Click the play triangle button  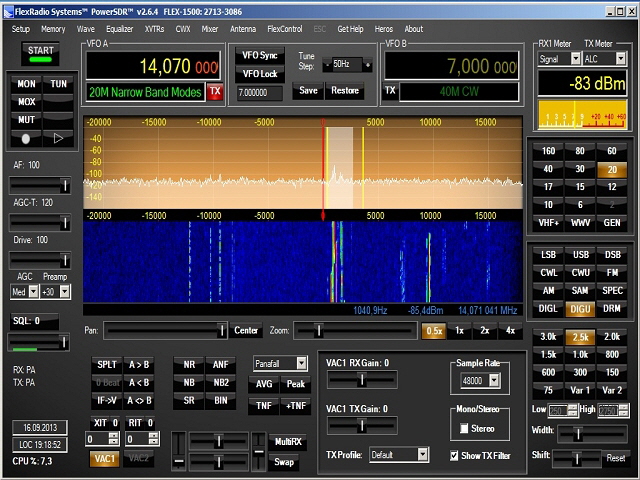click(x=58, y=139)
